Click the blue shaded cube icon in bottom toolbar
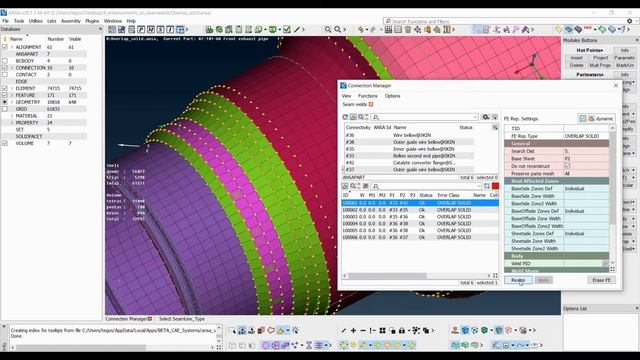 [x=465, y=331]
